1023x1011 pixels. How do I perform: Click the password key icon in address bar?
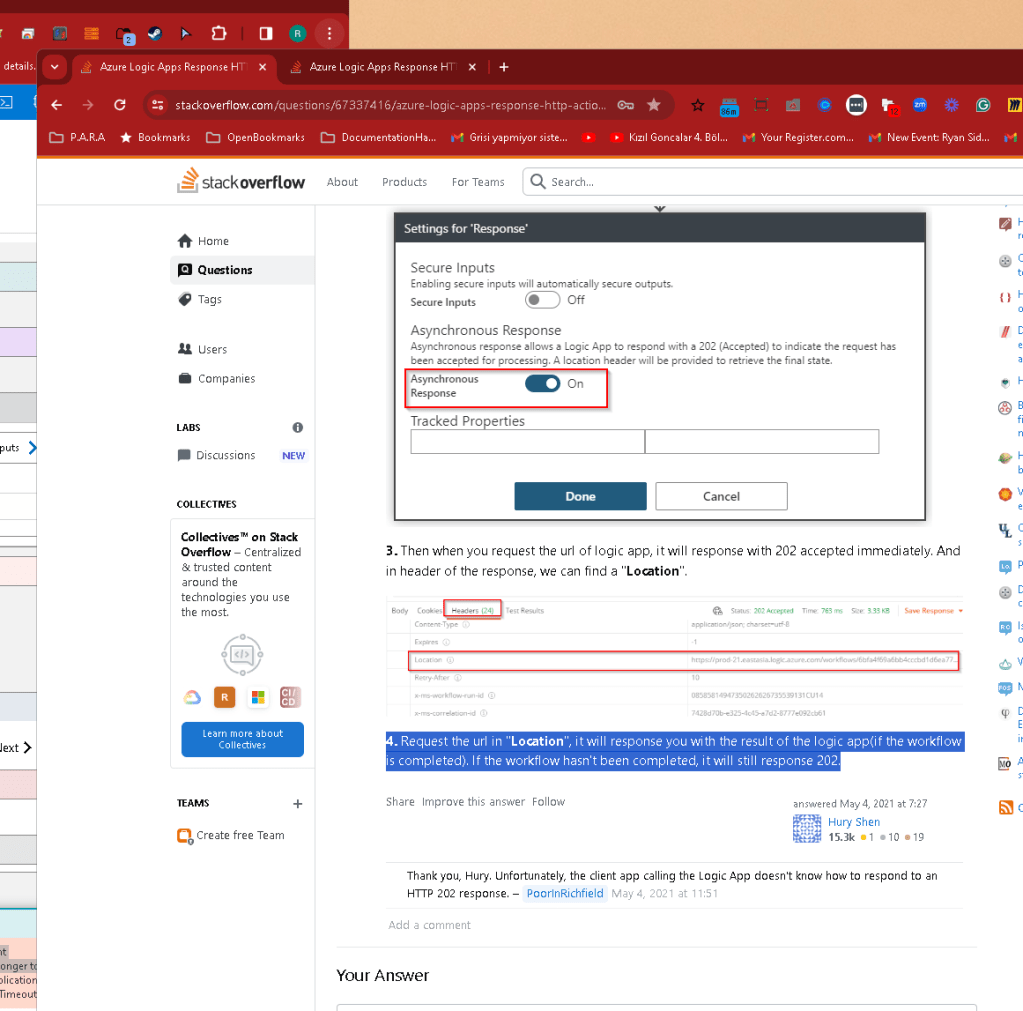626,105
